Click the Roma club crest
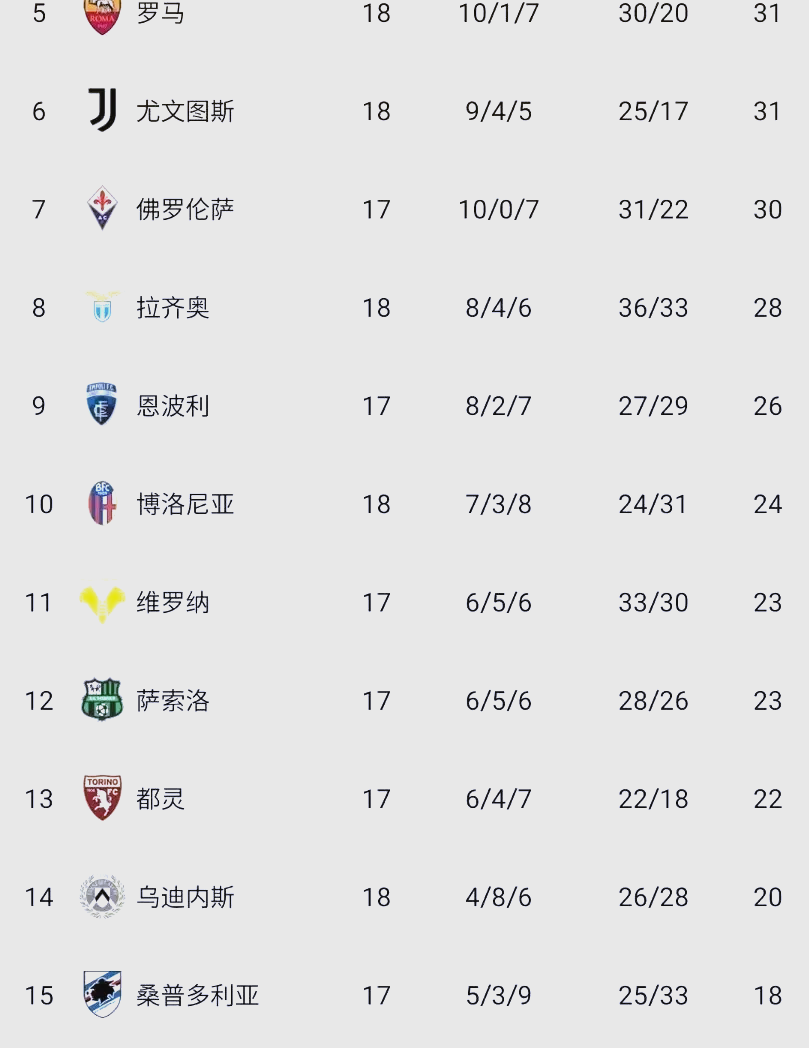 102,15
